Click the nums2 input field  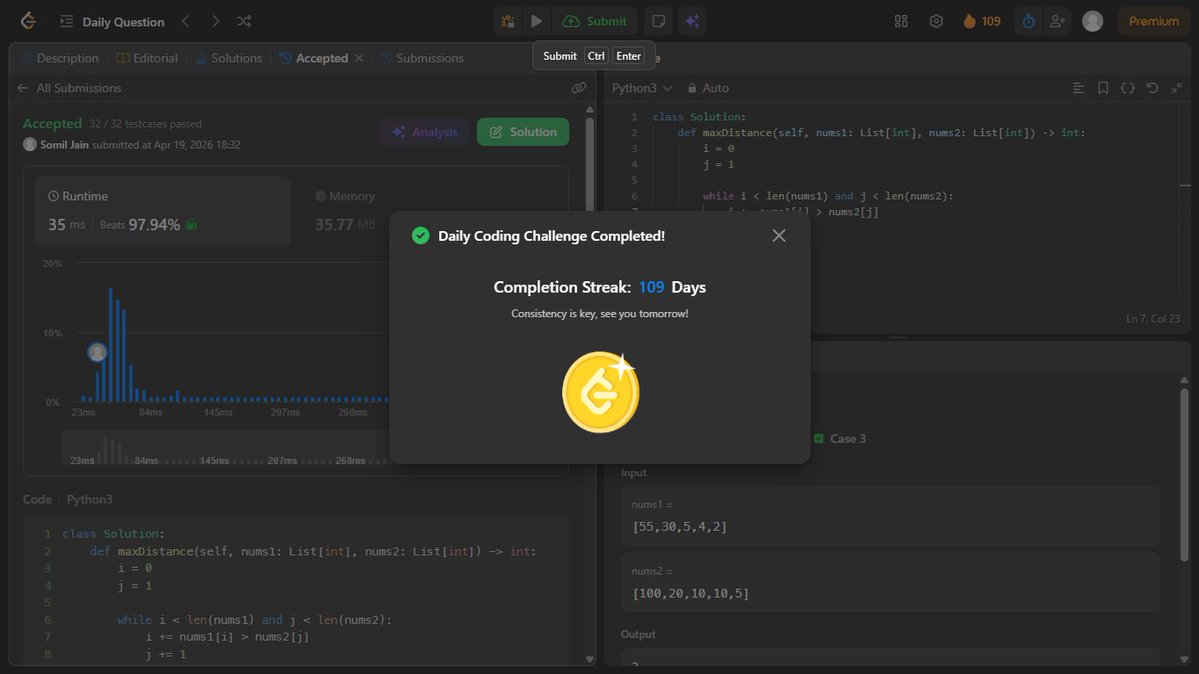(x=890, y=582)
